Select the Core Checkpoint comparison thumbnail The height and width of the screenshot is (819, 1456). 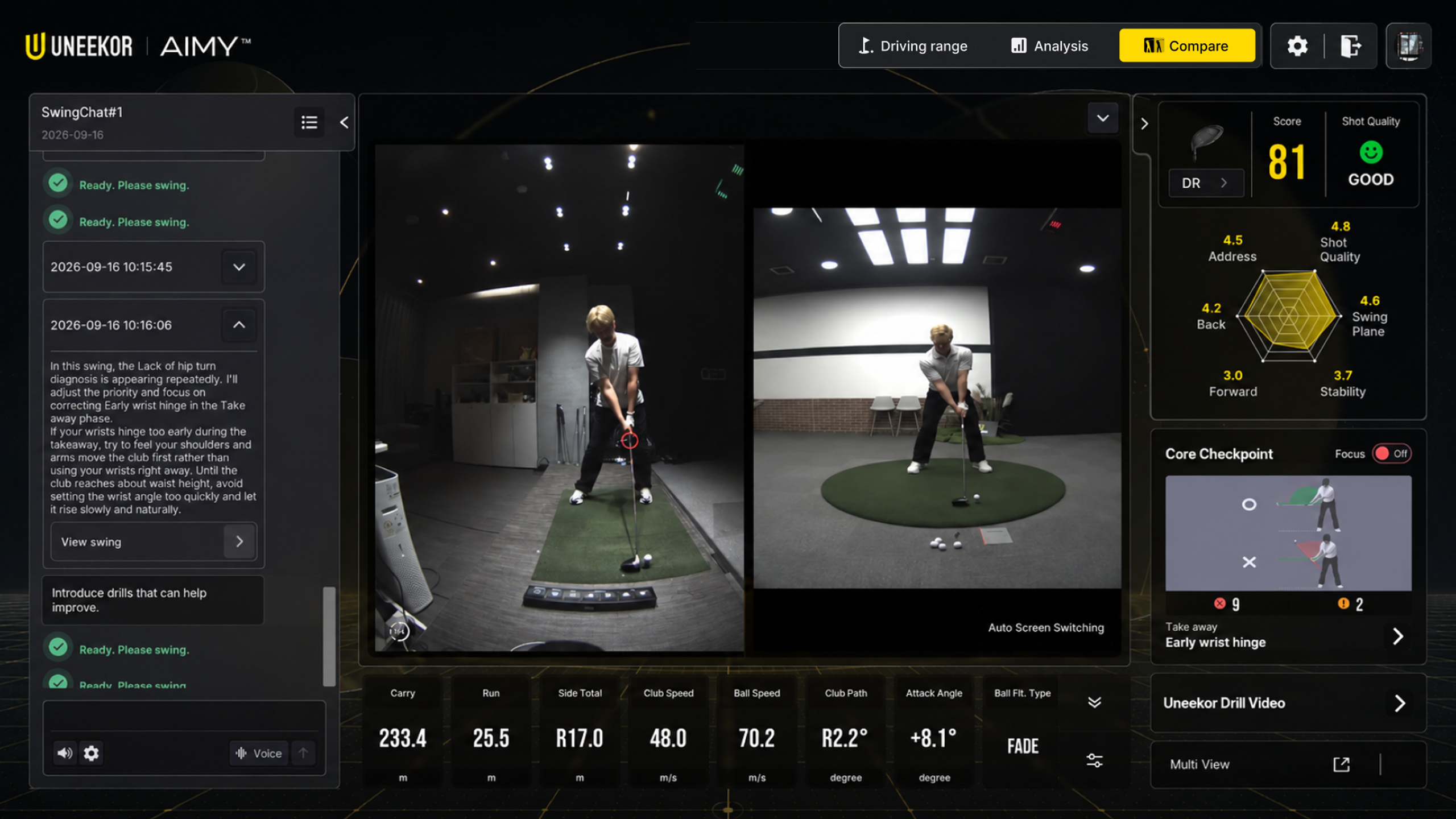(x=1288, y=533)
